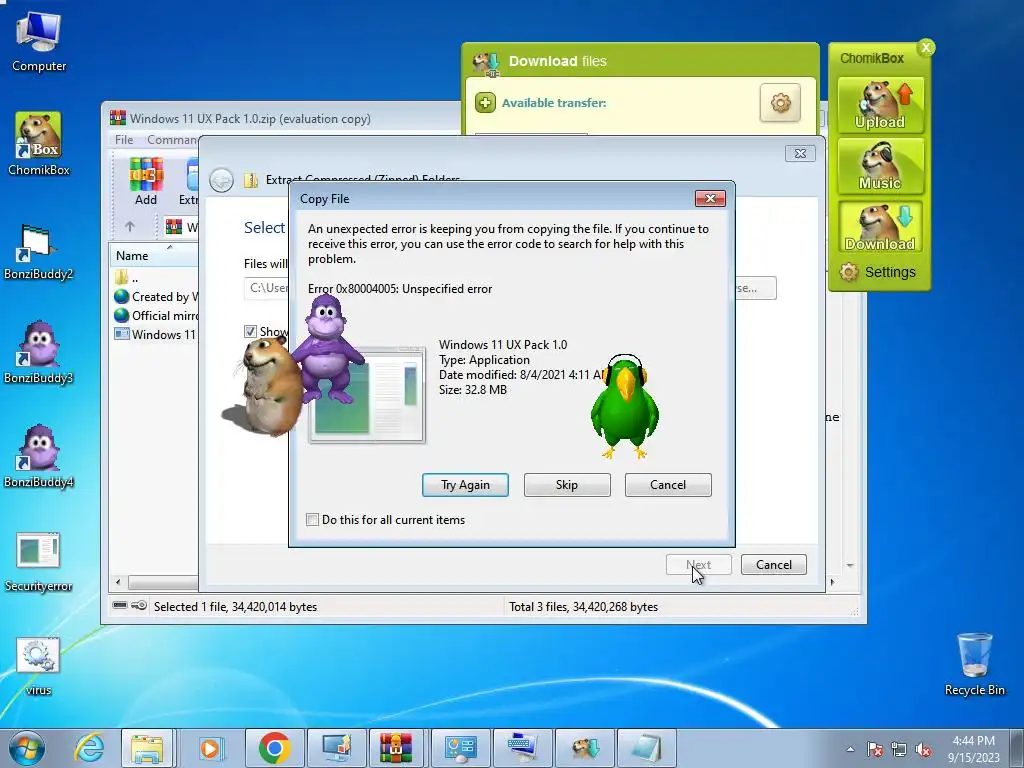
Task: Click the green parrot character
Action: (x=625, y=406)
